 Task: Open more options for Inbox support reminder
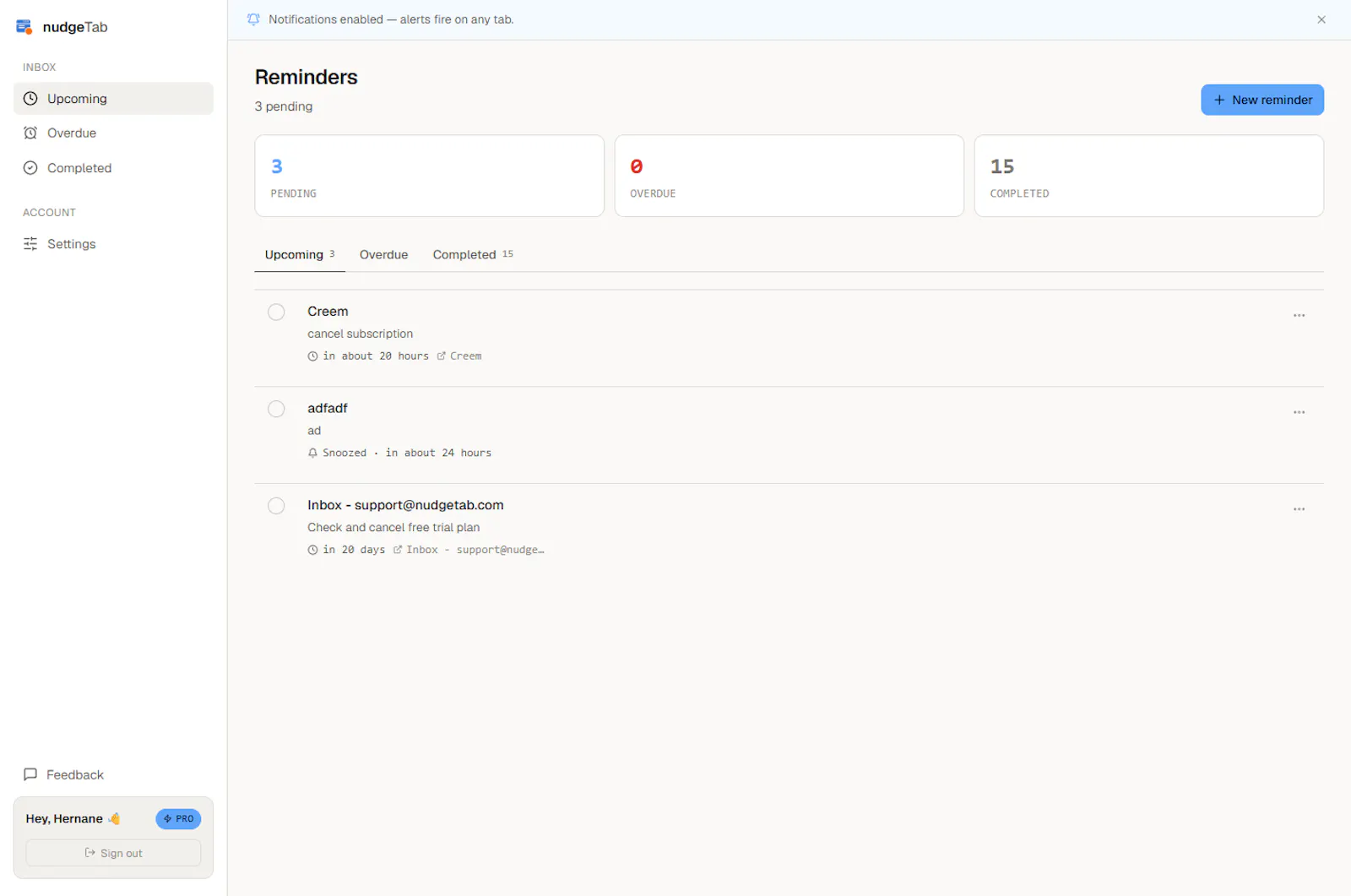click(x=1299, y=509)
